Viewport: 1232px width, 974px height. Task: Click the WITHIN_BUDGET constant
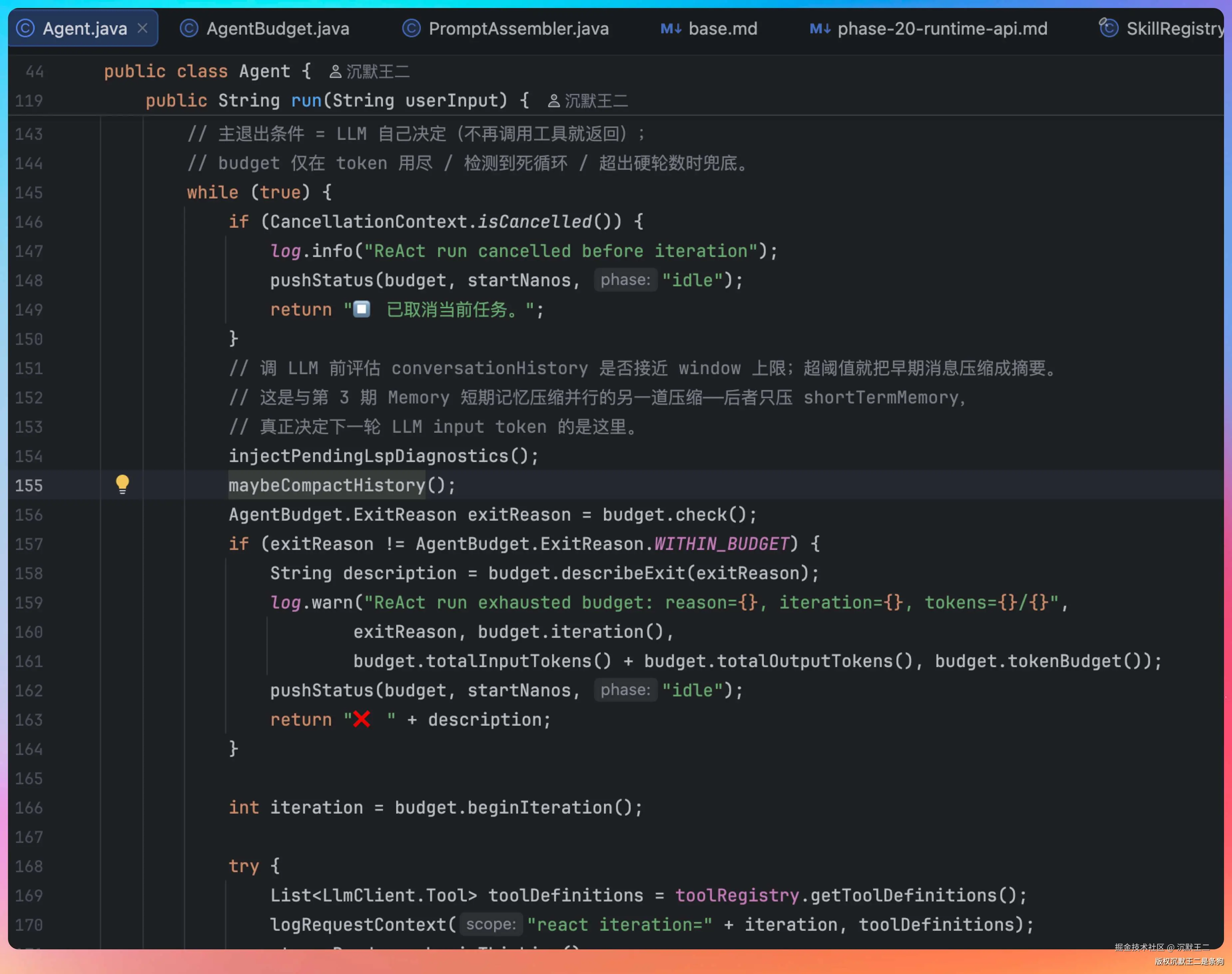722,544
